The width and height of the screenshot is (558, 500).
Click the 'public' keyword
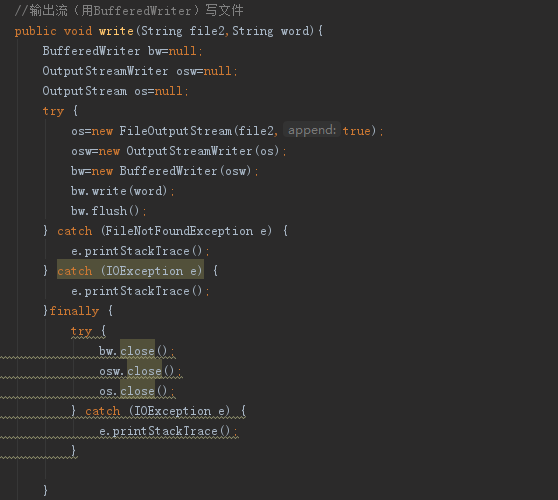click(35, 31)
